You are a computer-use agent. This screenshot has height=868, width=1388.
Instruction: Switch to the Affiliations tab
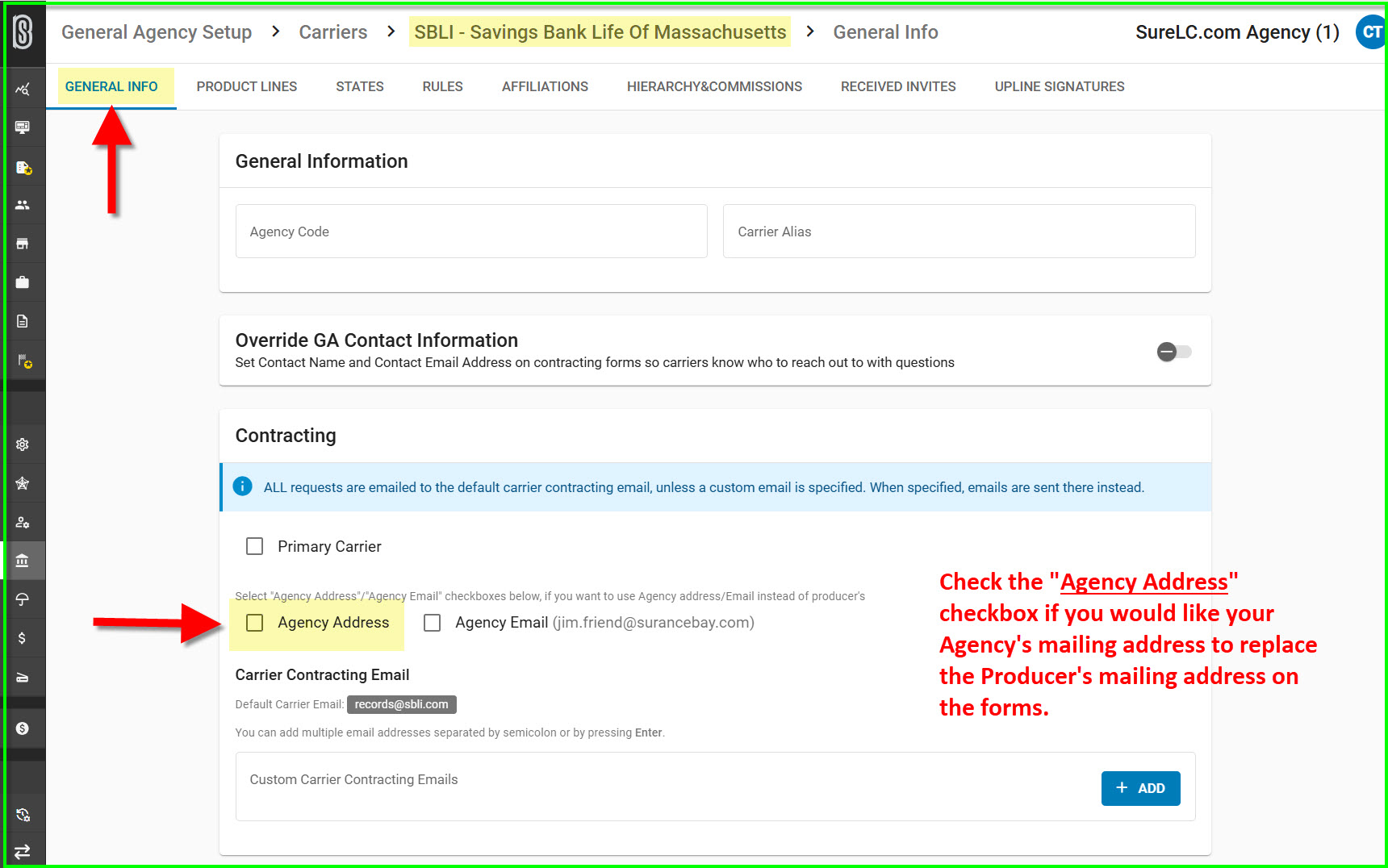pyautogui.click(x=545, y=86)
